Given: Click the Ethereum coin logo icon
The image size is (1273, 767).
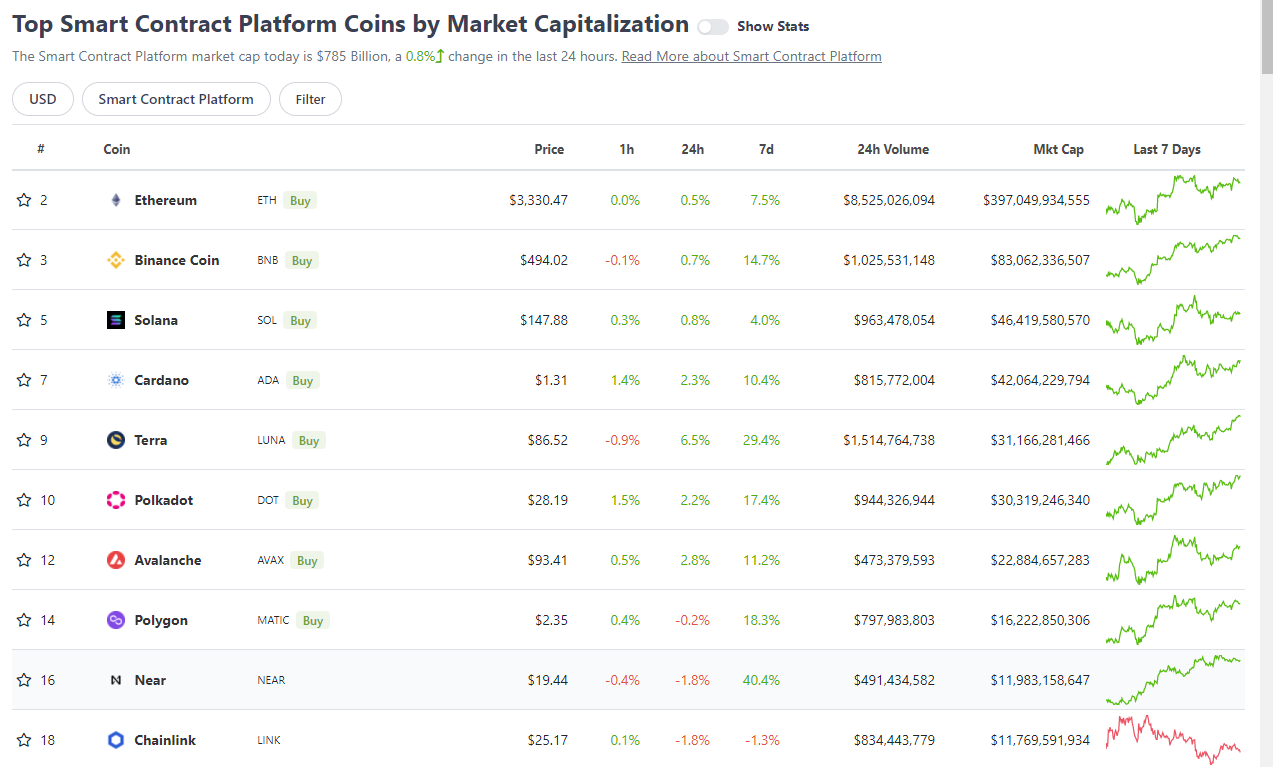Looking at the screenshot, I should [x=116, y=200].
